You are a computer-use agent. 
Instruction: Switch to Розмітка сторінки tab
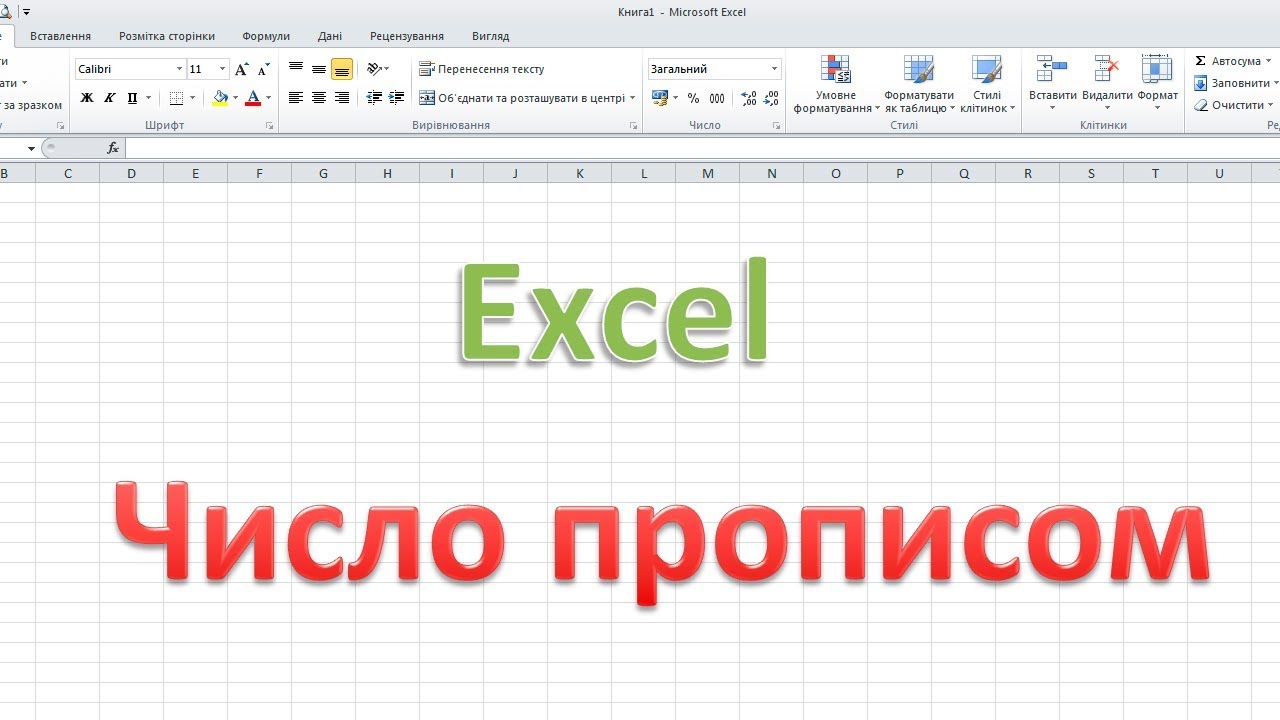pos(167,36)
